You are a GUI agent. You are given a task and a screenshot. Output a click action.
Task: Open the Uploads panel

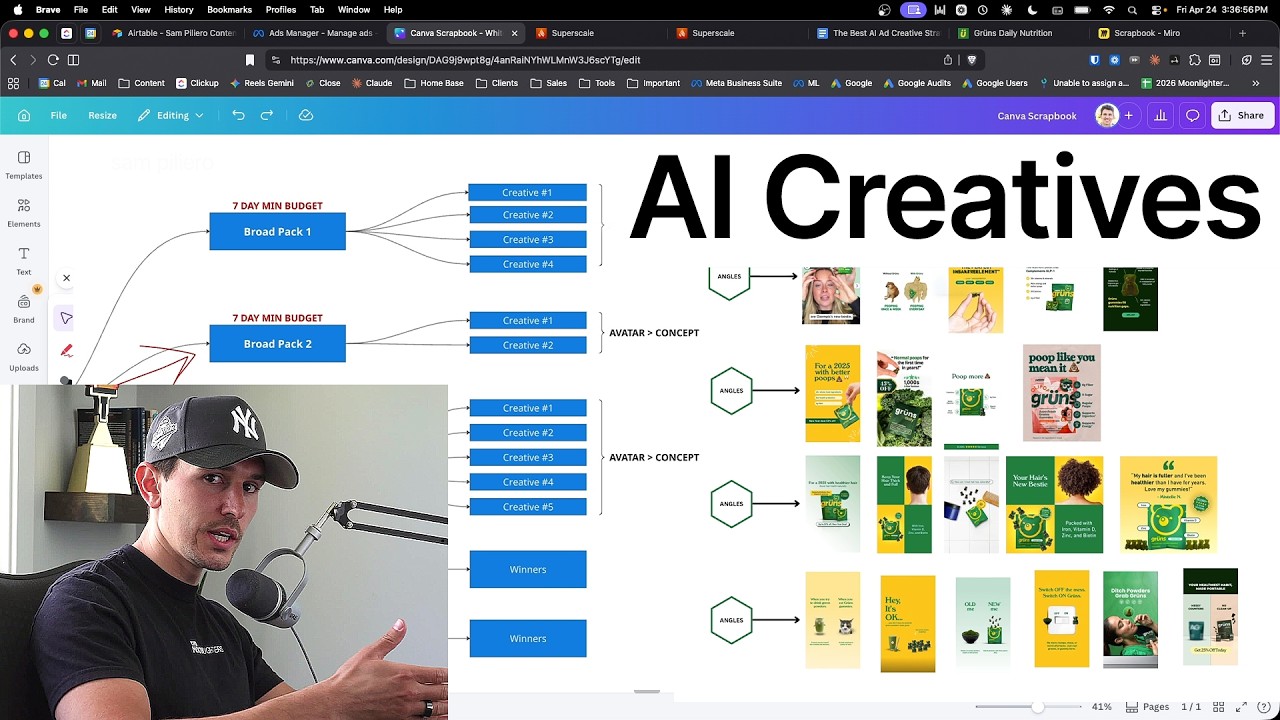point(24,357)
